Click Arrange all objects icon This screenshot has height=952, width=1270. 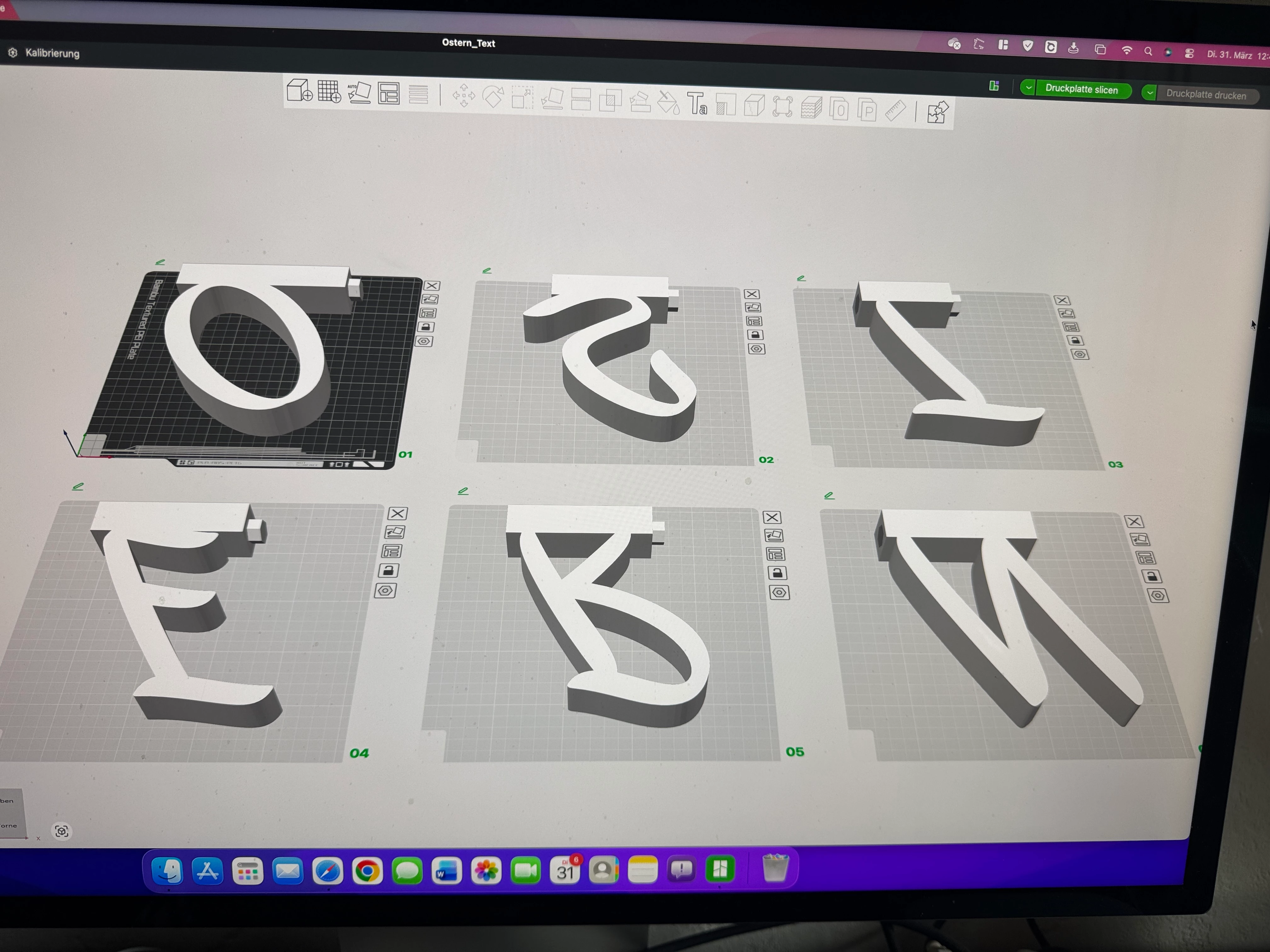[x=389, y=93]
